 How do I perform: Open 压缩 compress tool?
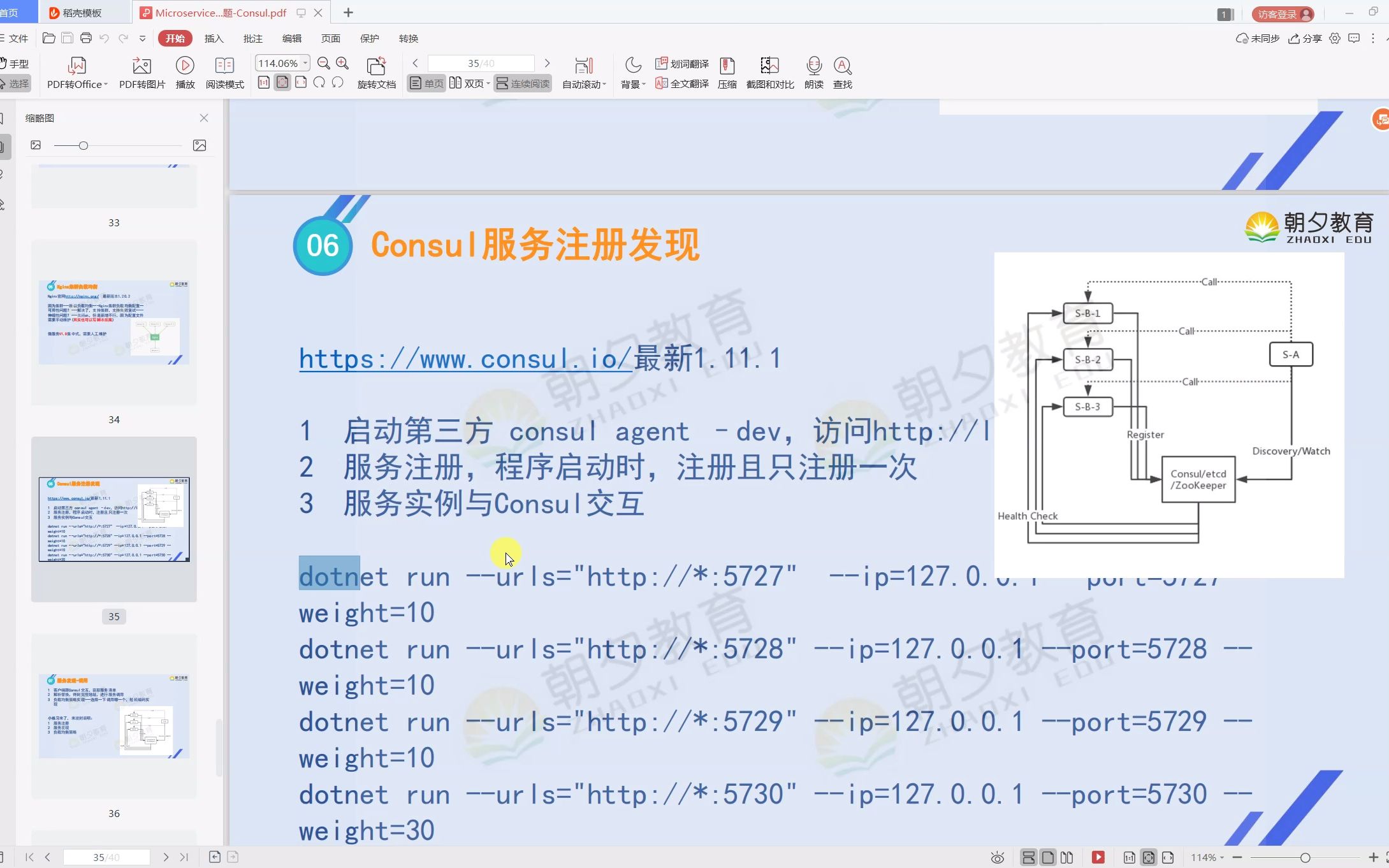pyautogui.click(x=727, y=73)
